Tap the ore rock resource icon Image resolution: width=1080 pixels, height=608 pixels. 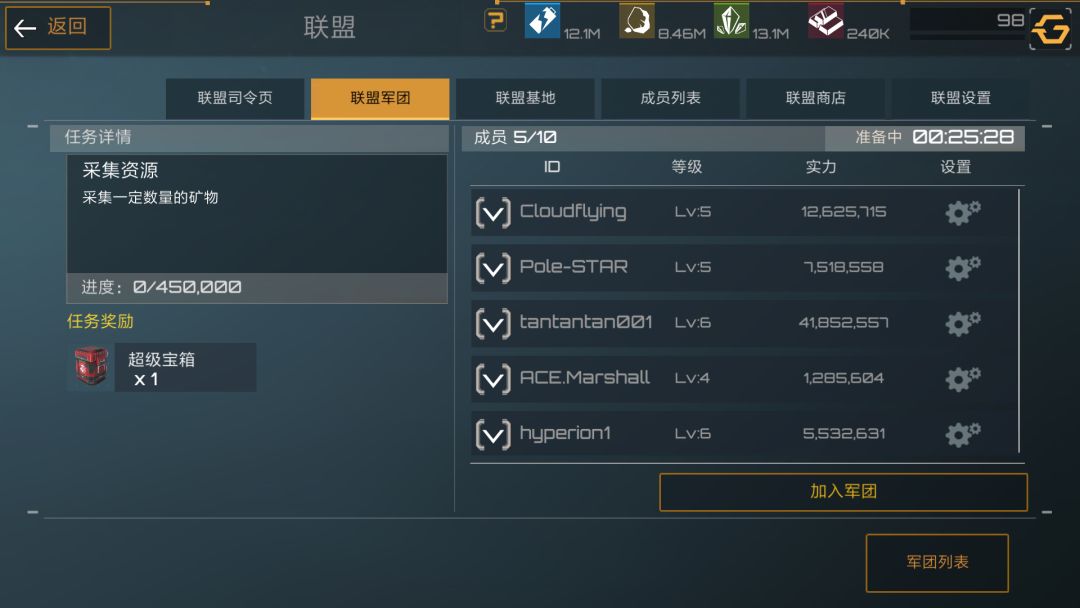(636, 21)
